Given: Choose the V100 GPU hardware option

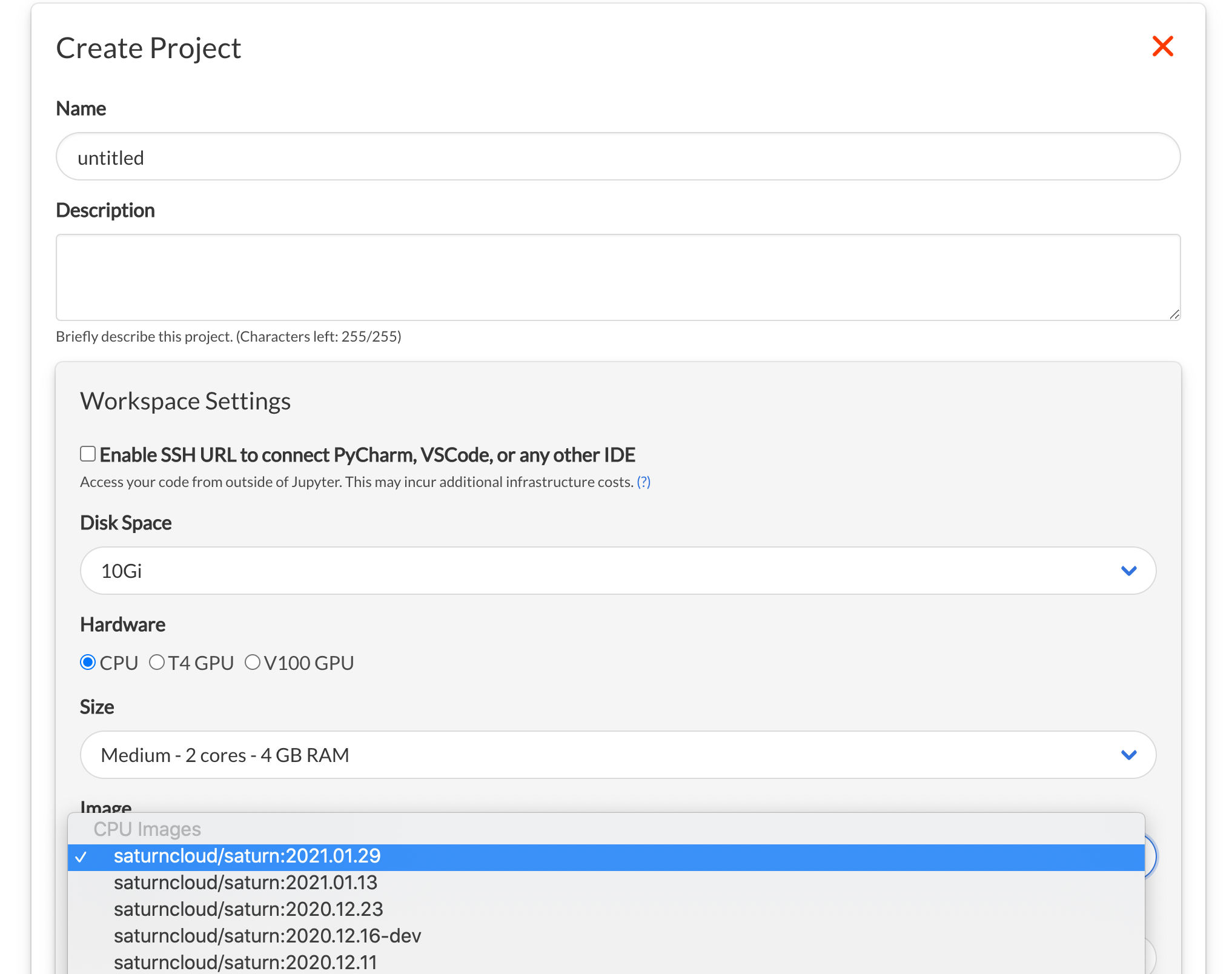Looking at the screenshot, I should pos(252,662).
